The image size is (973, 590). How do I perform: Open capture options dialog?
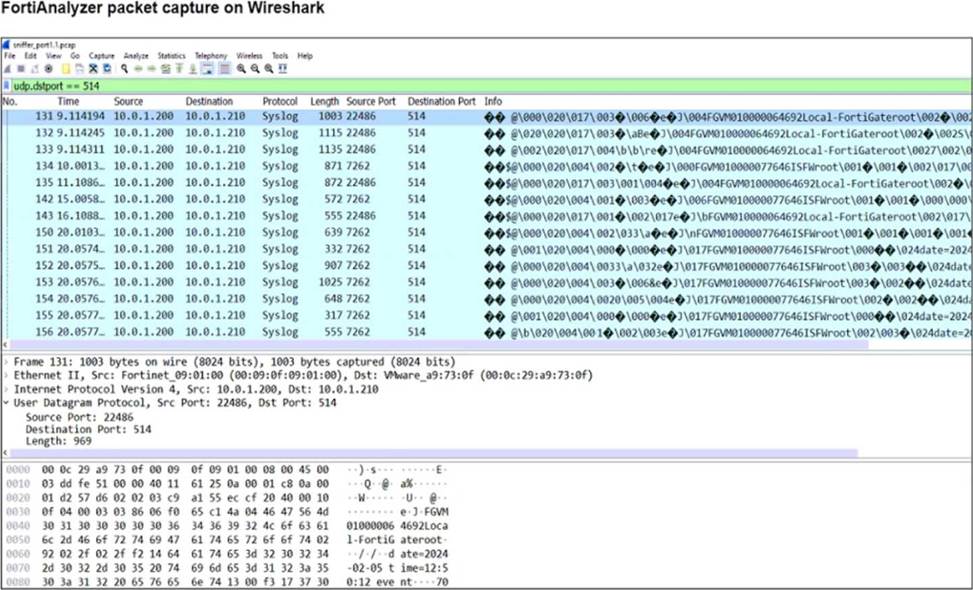coord(48,69)
